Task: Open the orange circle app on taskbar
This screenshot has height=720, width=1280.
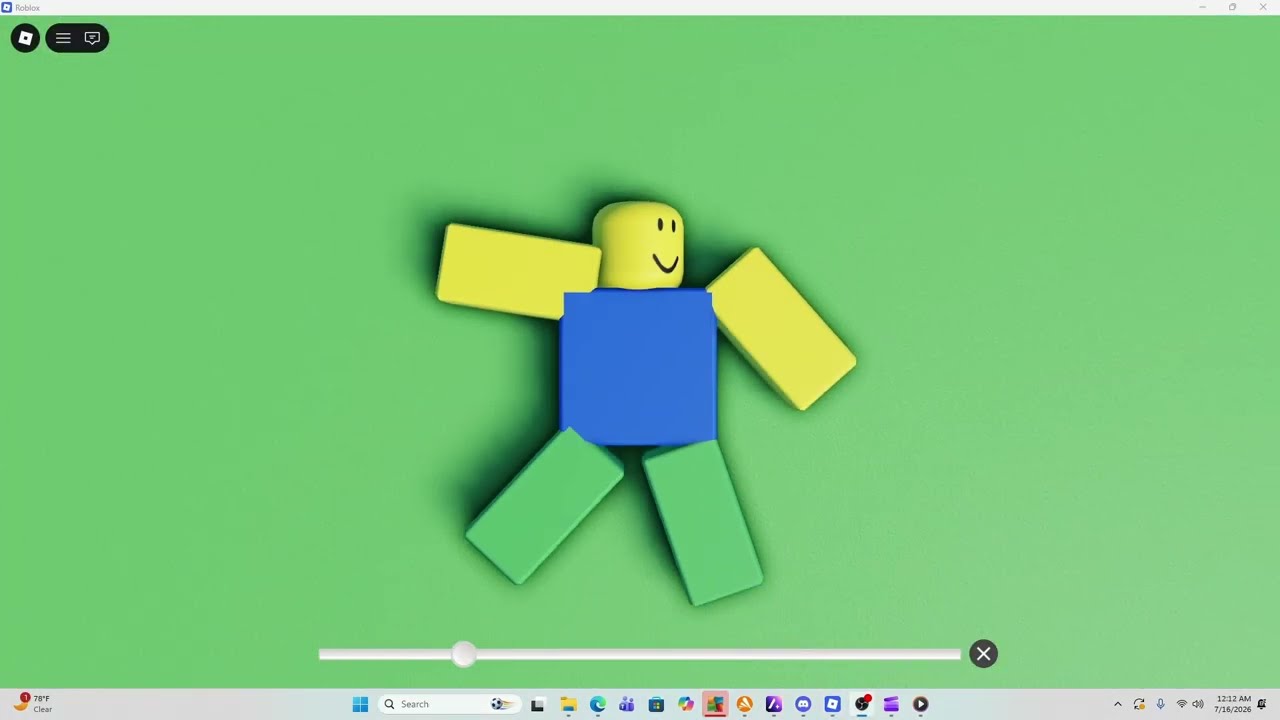Action: (744, 704)
